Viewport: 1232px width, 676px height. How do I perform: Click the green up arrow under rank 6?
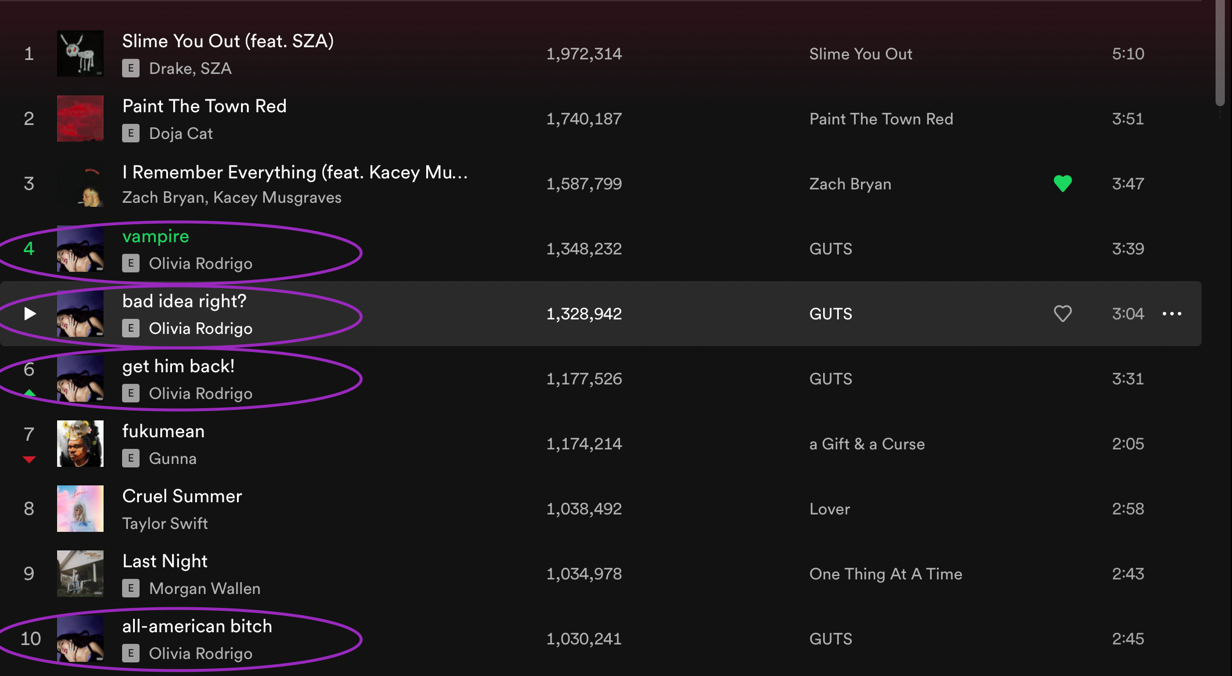(29, 394)
